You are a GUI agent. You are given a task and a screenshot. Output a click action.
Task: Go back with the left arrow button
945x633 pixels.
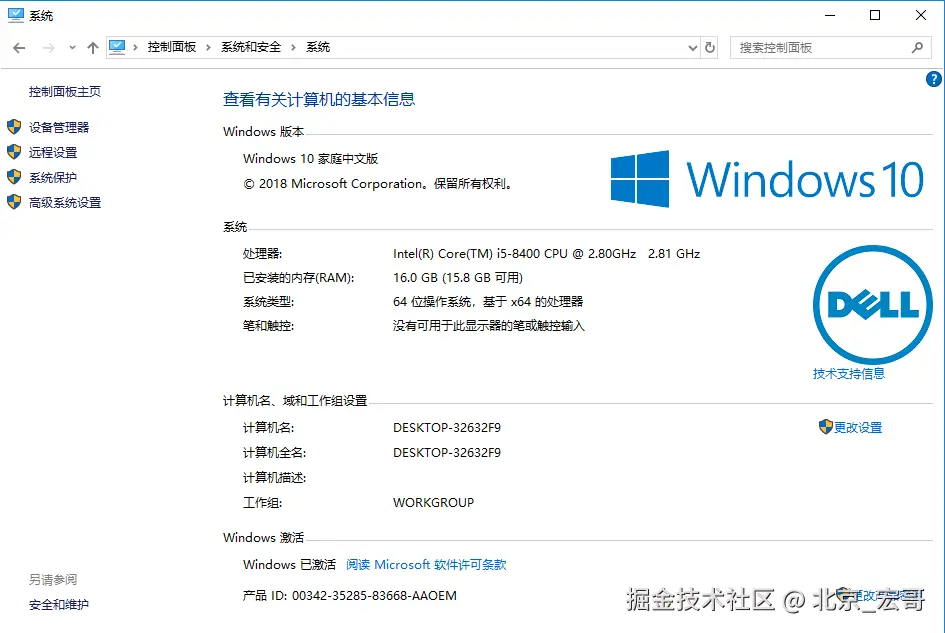19,48
